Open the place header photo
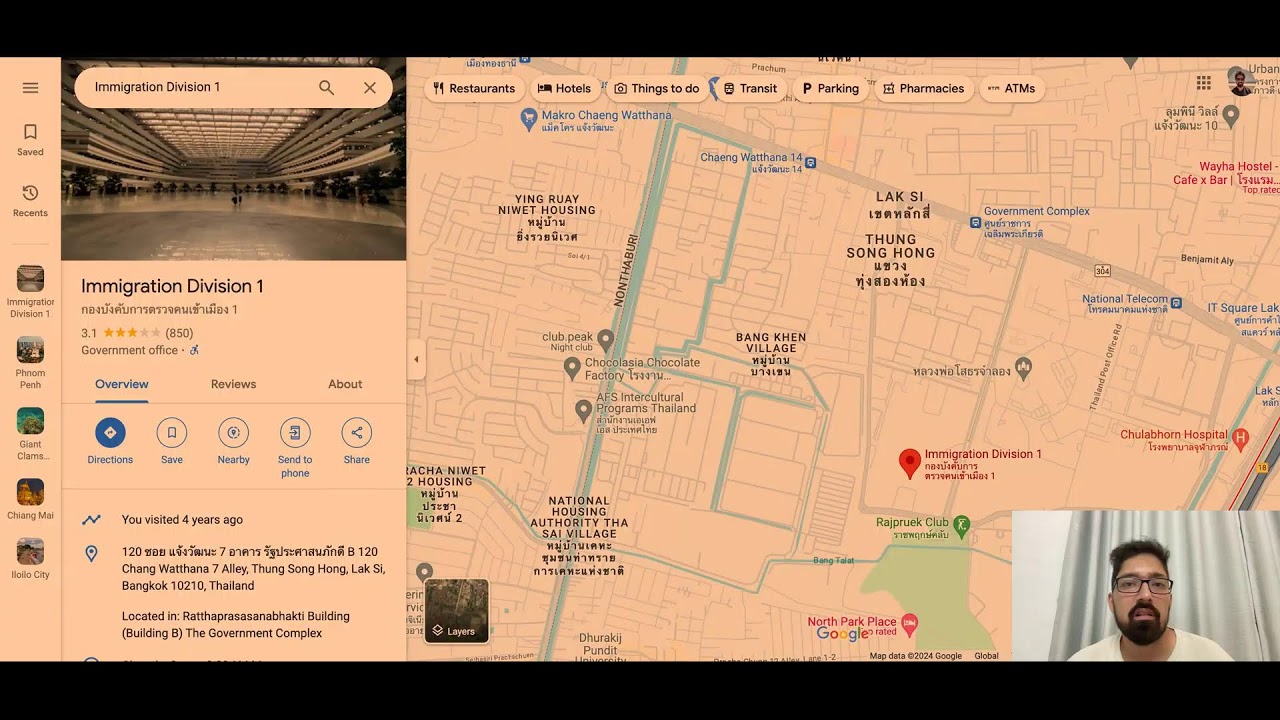 [x=234, y=159]
